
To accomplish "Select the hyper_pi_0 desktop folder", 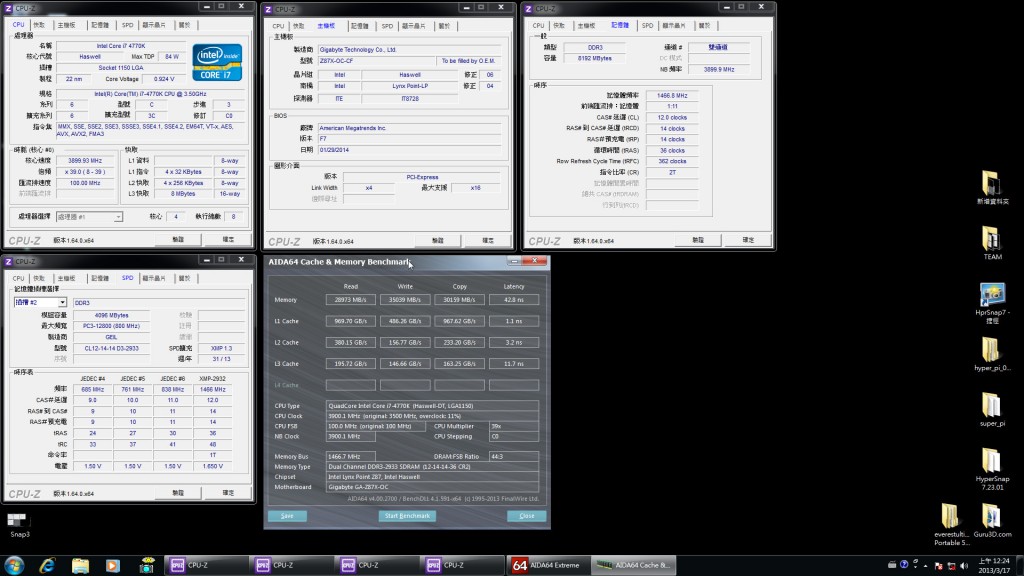I will [992, 355].
